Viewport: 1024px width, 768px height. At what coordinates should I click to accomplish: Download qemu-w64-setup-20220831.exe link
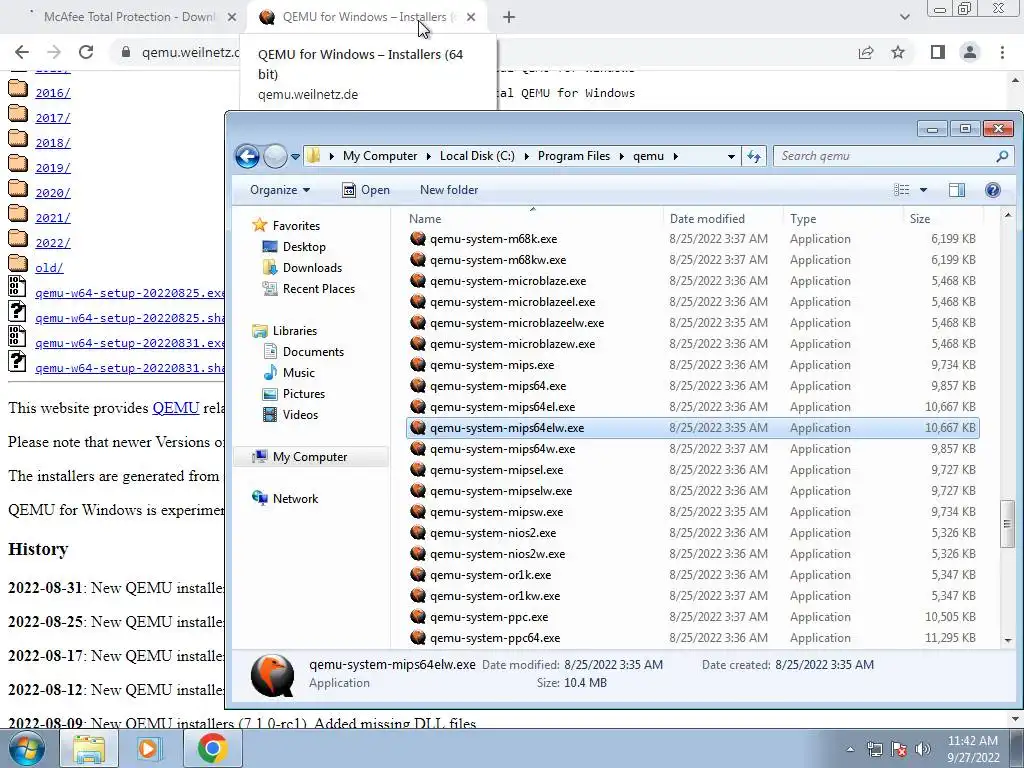130,344
